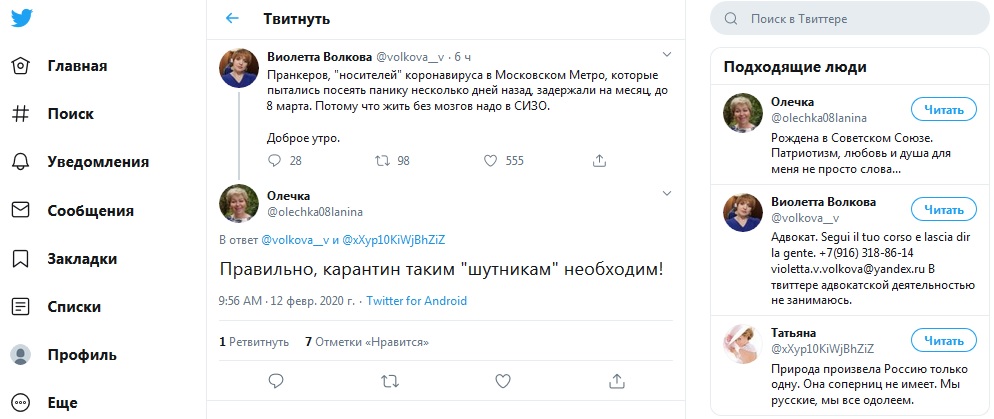Expand the chevron menu on Олечка's reply
Image resolution: width=994 pixels, height=419 pixels.
coord(668,195)
